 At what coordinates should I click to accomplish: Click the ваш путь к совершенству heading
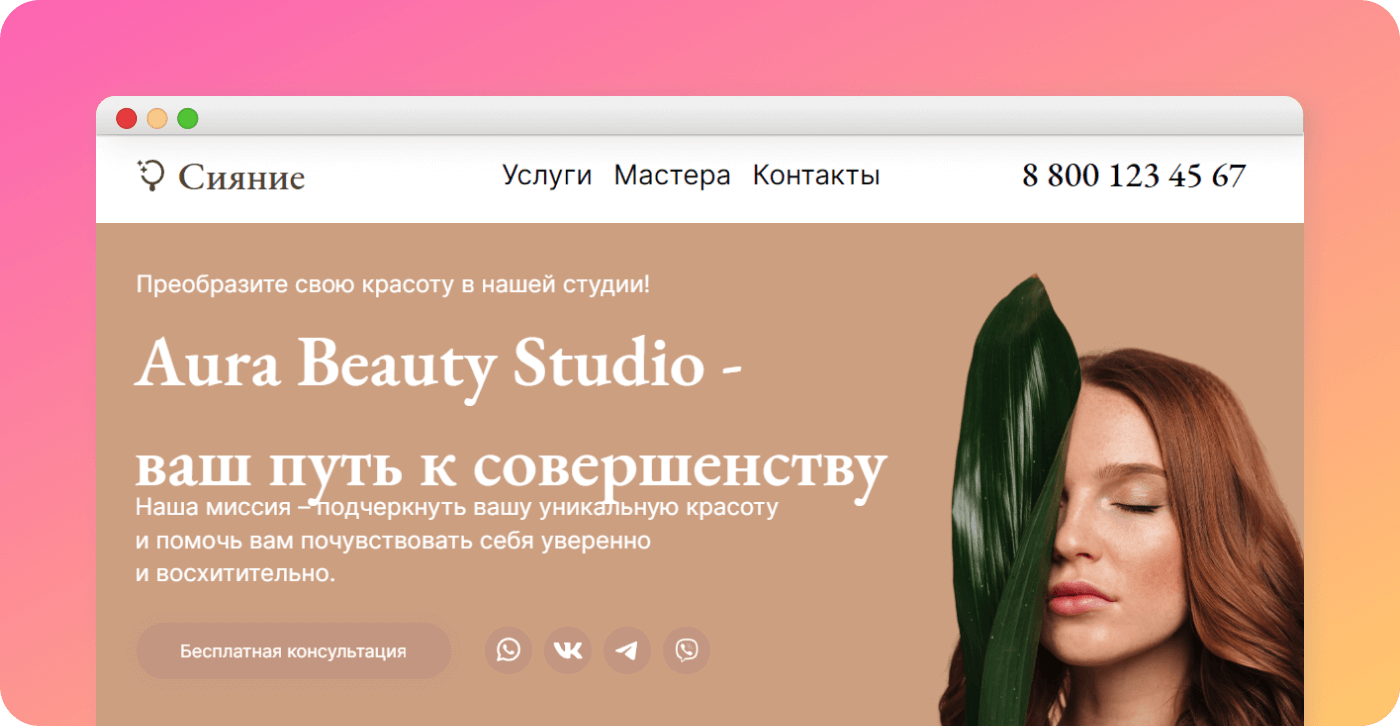[511, 467]
